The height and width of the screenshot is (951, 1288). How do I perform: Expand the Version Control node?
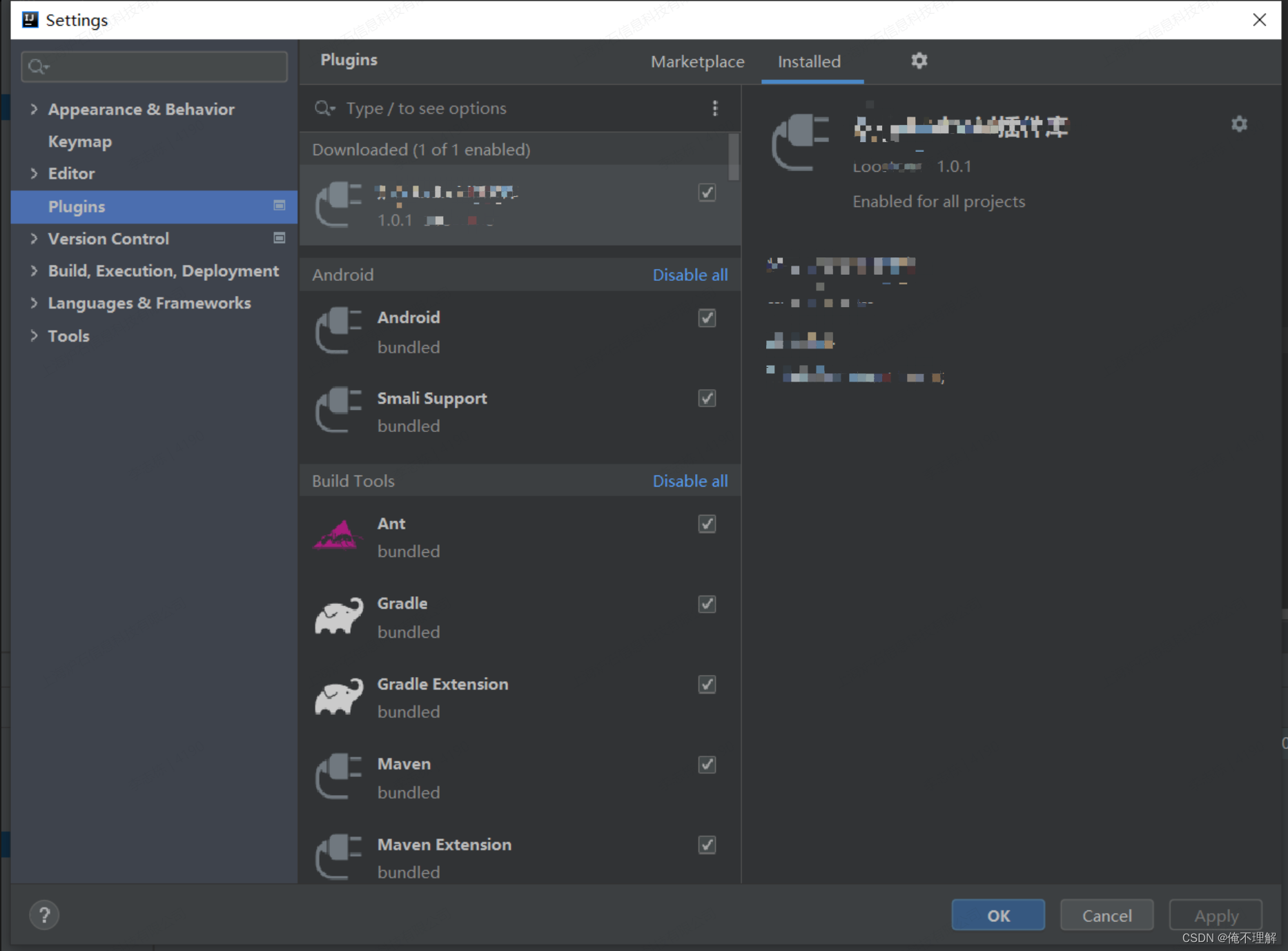tap(34, 238)
